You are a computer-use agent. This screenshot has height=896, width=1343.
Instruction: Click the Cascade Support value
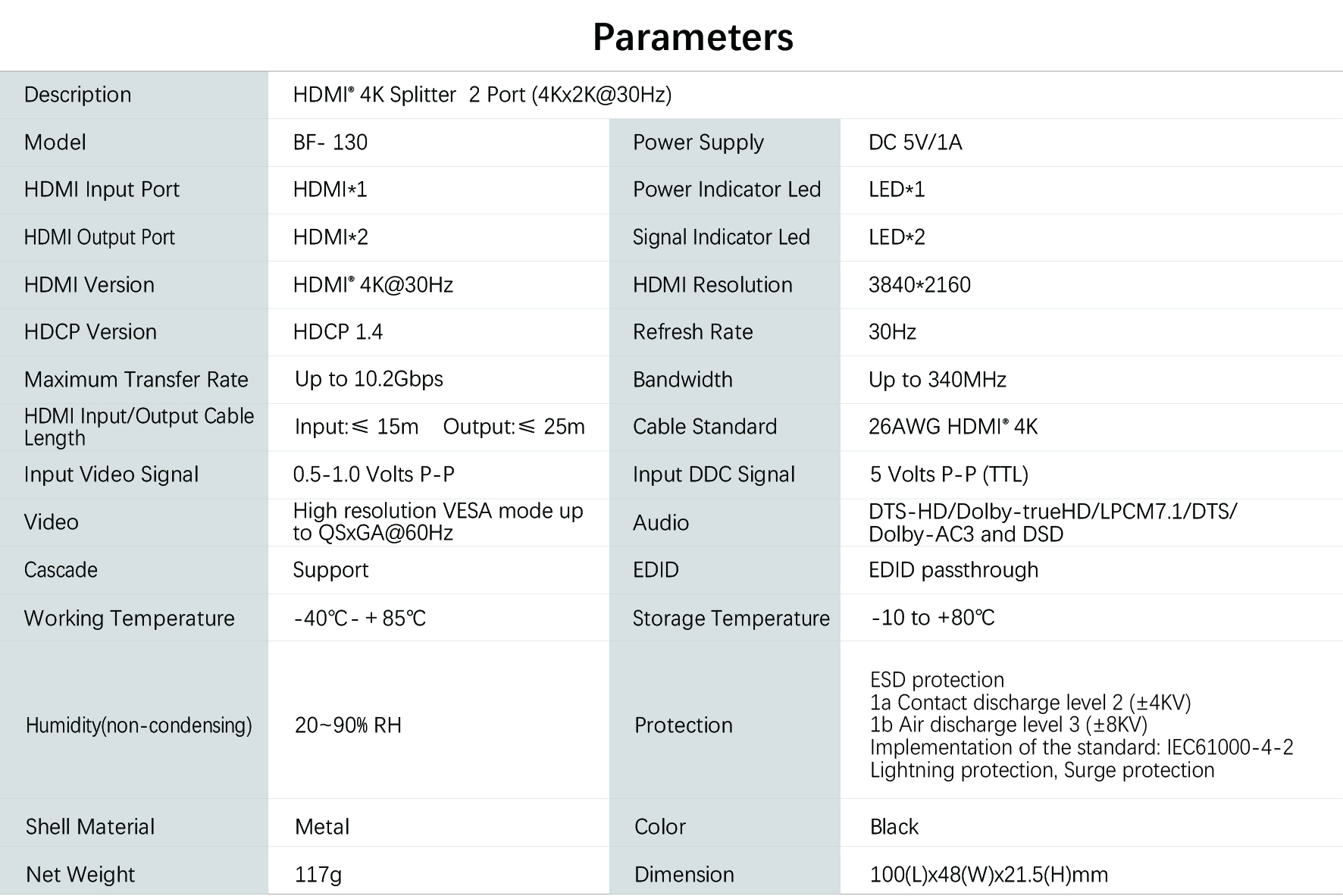(x=330, y=570)
